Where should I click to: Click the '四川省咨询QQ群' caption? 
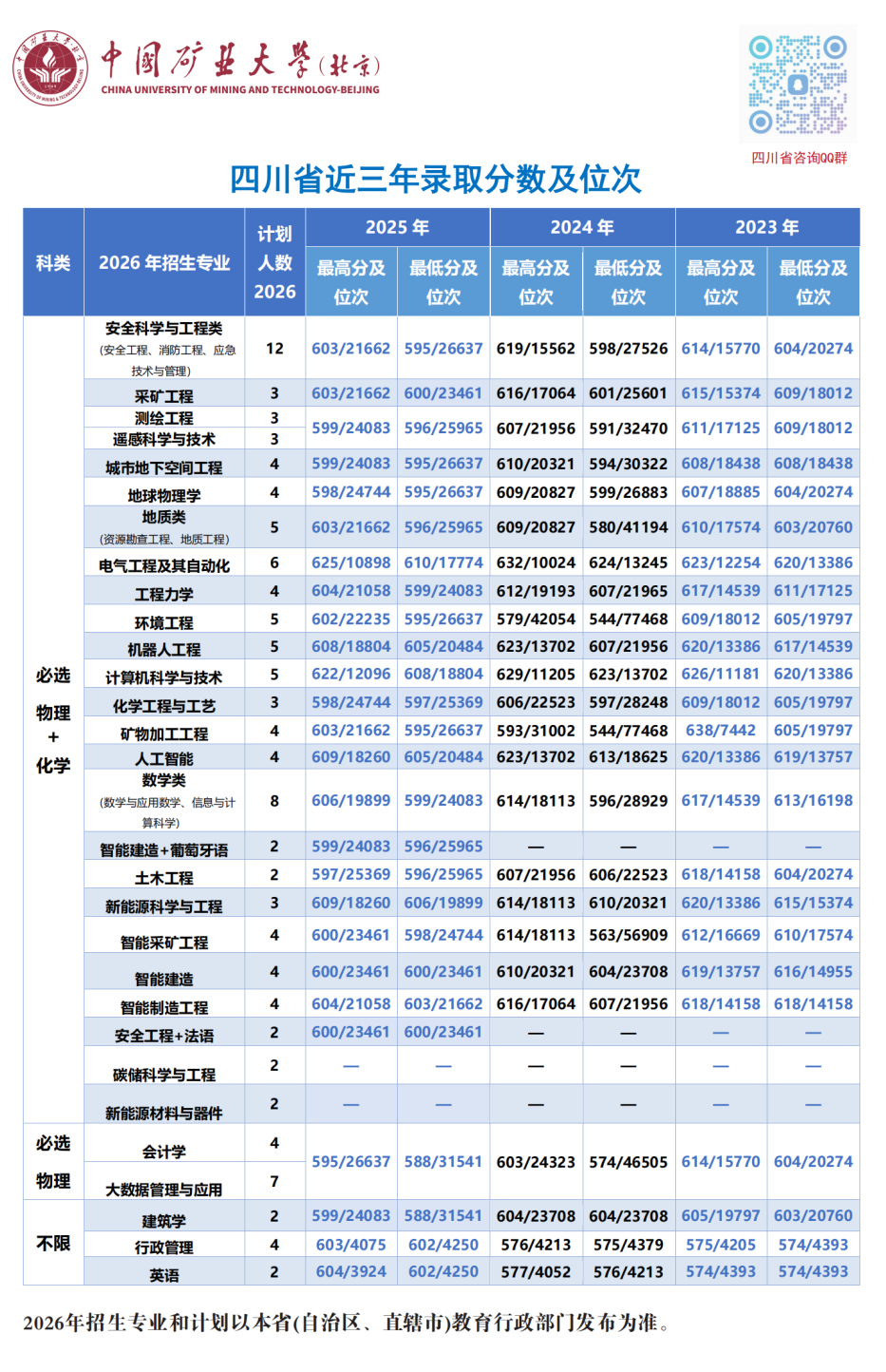799,158
